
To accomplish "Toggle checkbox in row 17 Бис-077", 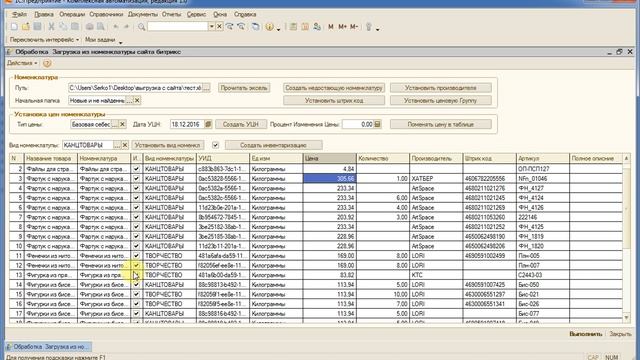I will coord(136,313).
